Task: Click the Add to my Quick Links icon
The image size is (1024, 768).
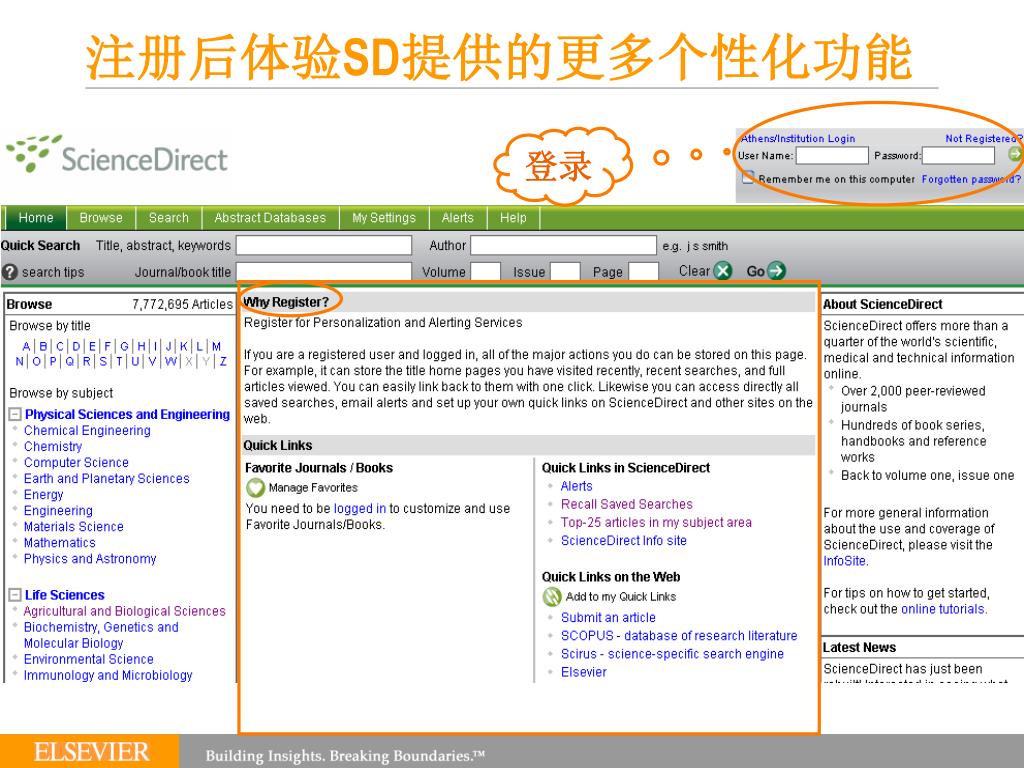Action: (x=552, y=597)
